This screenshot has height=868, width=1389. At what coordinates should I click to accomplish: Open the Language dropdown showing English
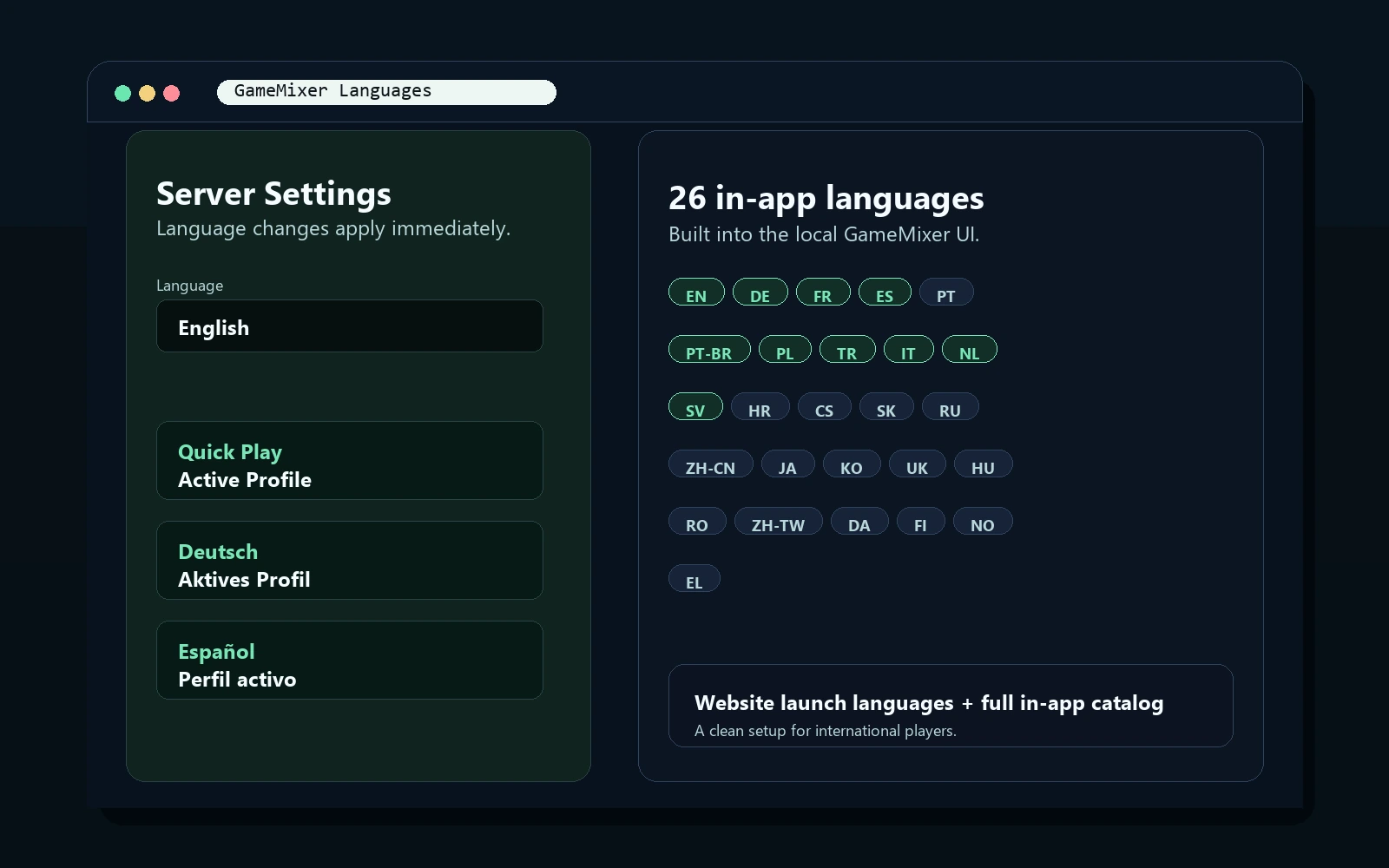coord(350,326)
